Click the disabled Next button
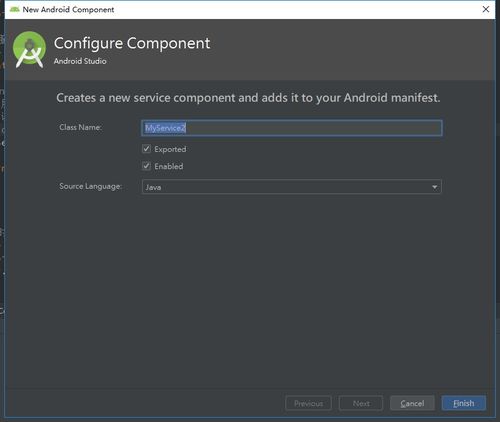The image size is (500, 422). pyautogui.click(x=361, y=403)
